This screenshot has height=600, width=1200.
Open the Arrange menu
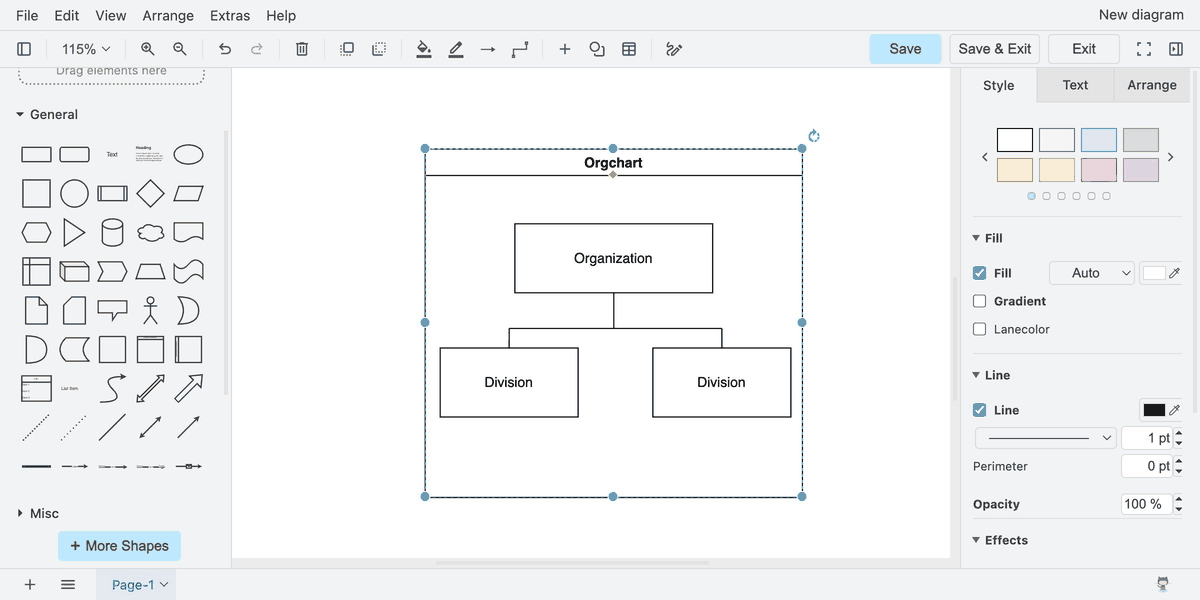coord(168,15)
